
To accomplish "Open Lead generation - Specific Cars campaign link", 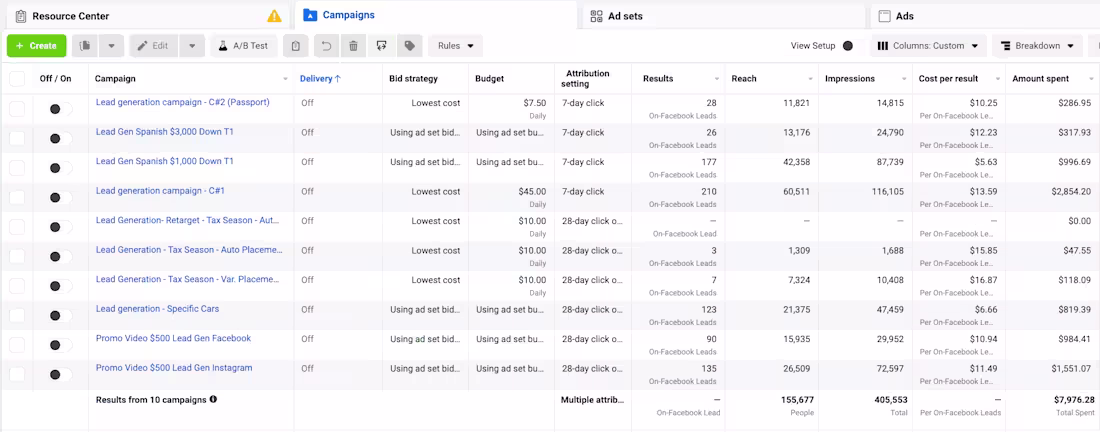I will click(x=157, y=309).
